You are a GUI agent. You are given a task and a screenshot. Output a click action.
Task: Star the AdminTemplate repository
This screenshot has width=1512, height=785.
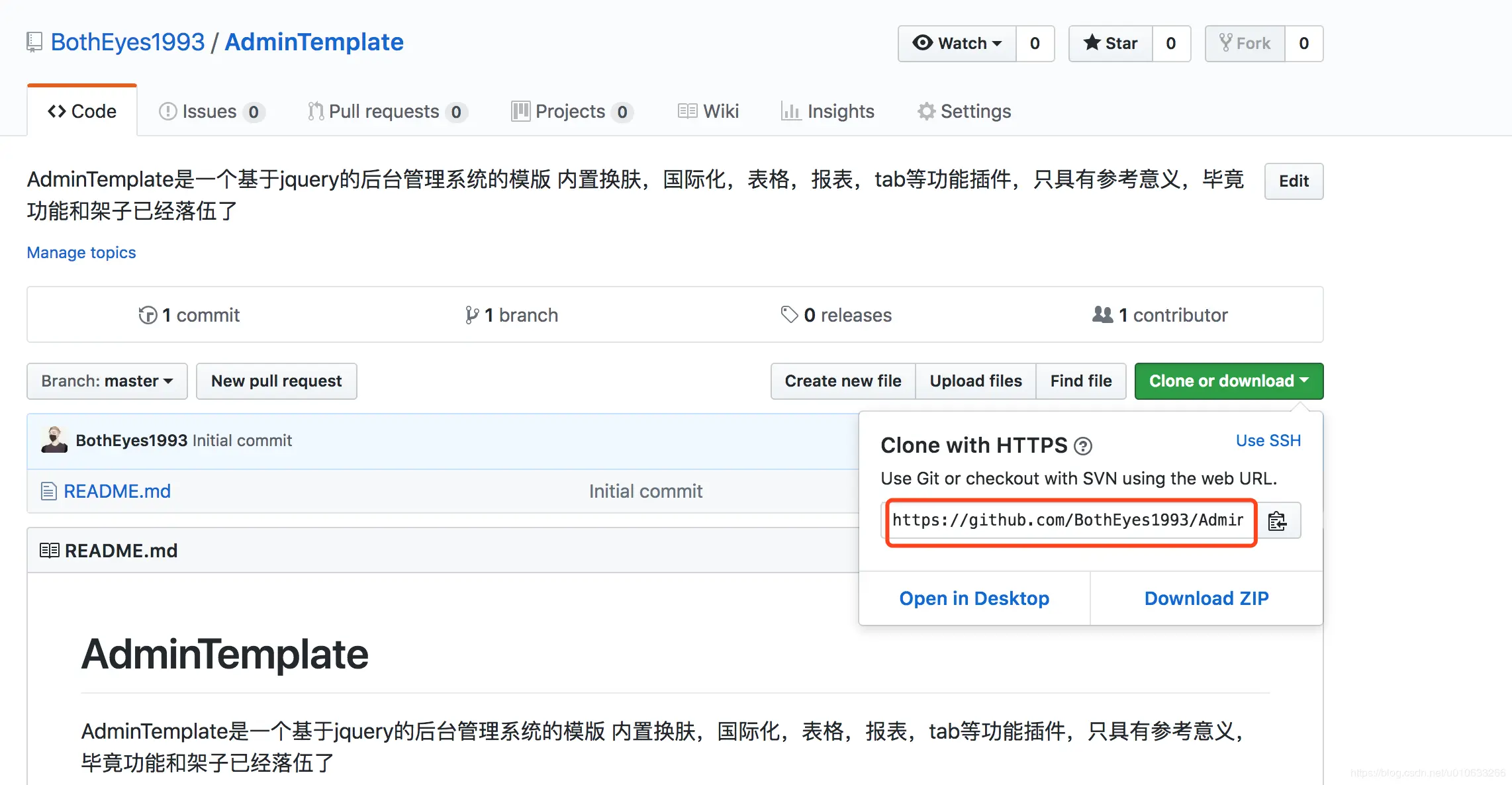[x=1111, y=44]
